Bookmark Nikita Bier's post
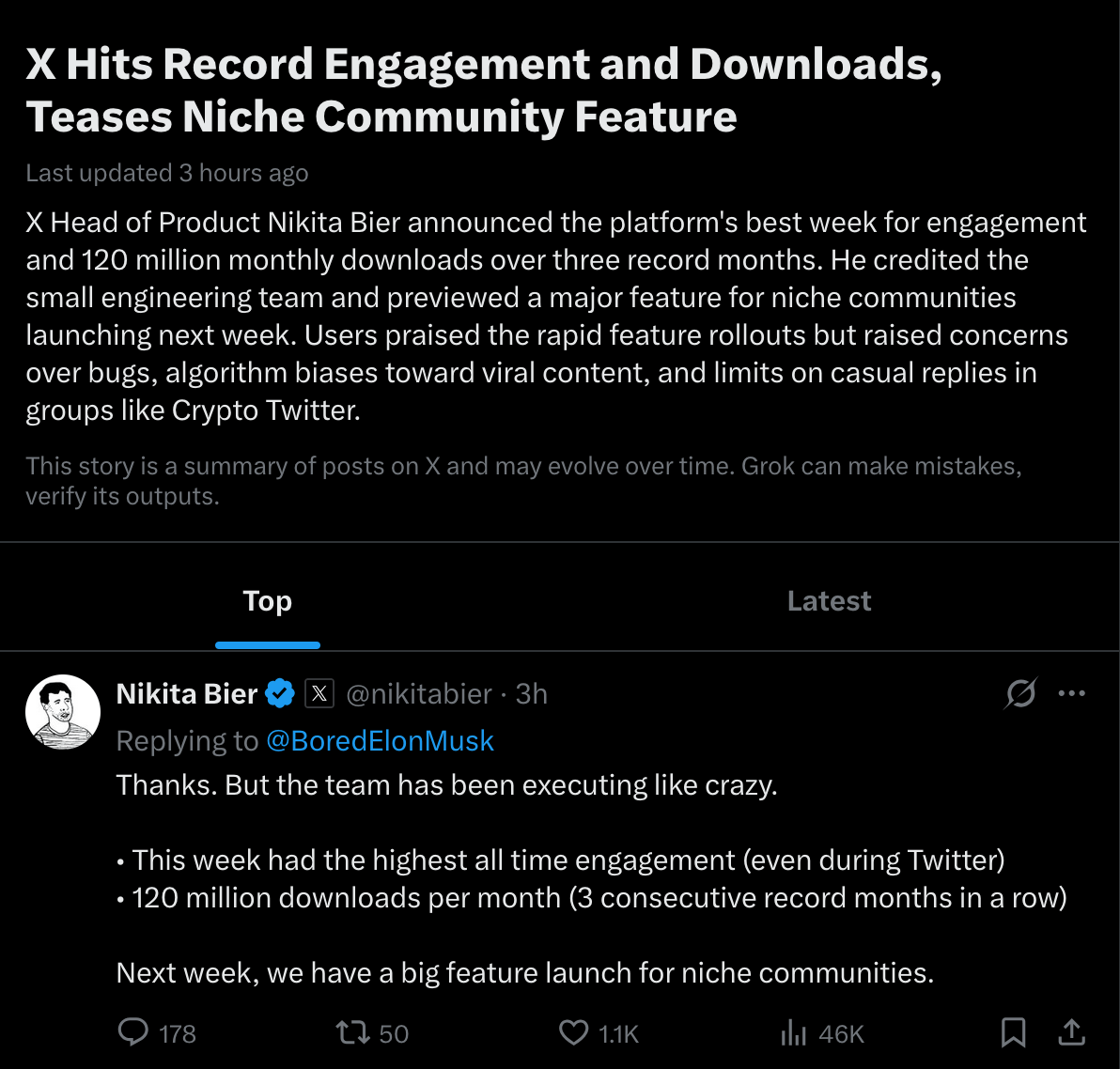 pyautogui.click(x=1012, y=1032)
